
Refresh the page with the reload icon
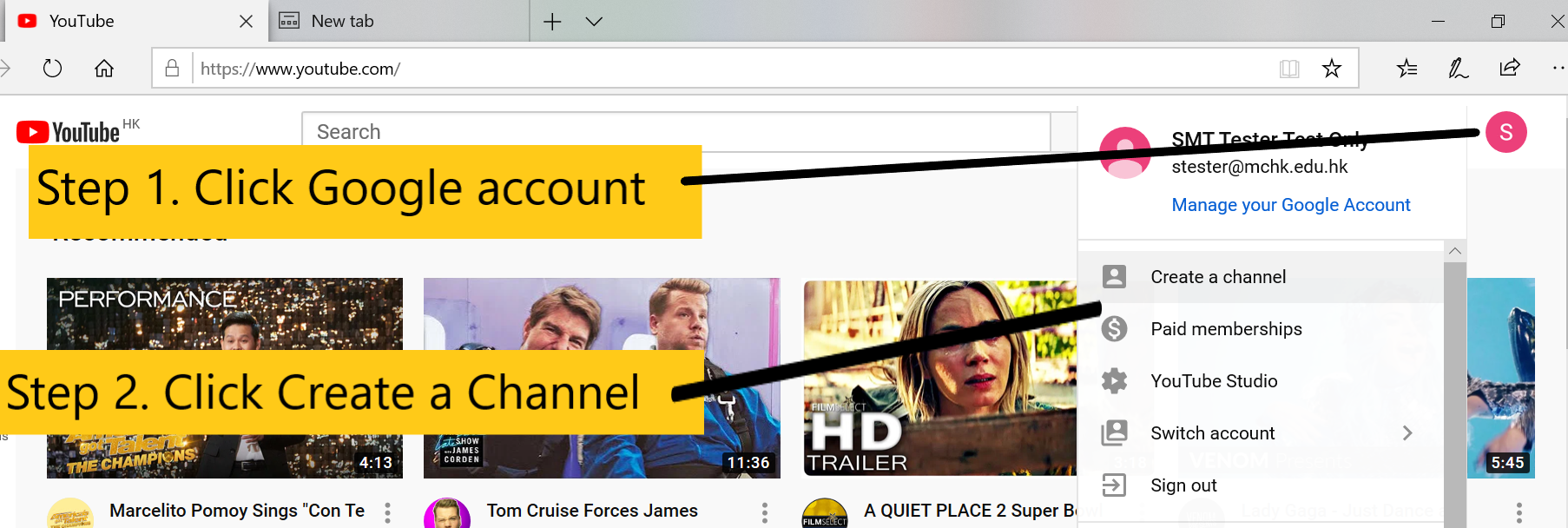coord(52,68)
